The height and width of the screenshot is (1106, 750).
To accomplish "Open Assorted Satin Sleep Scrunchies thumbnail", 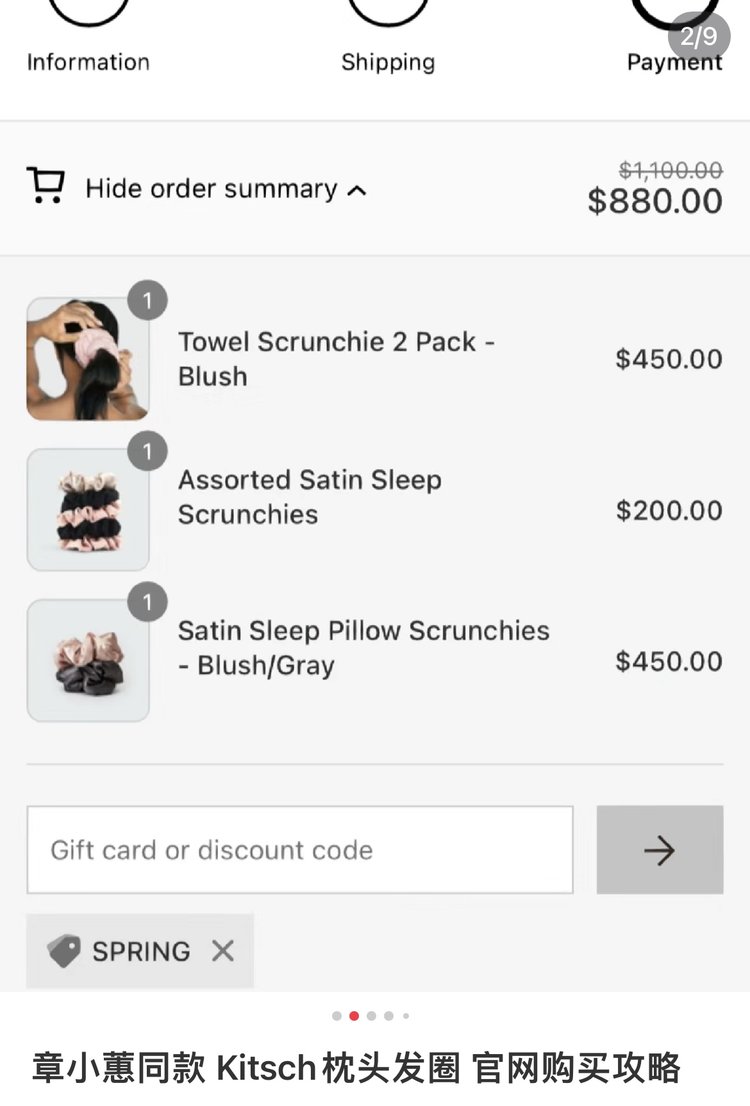I will 88,510.
